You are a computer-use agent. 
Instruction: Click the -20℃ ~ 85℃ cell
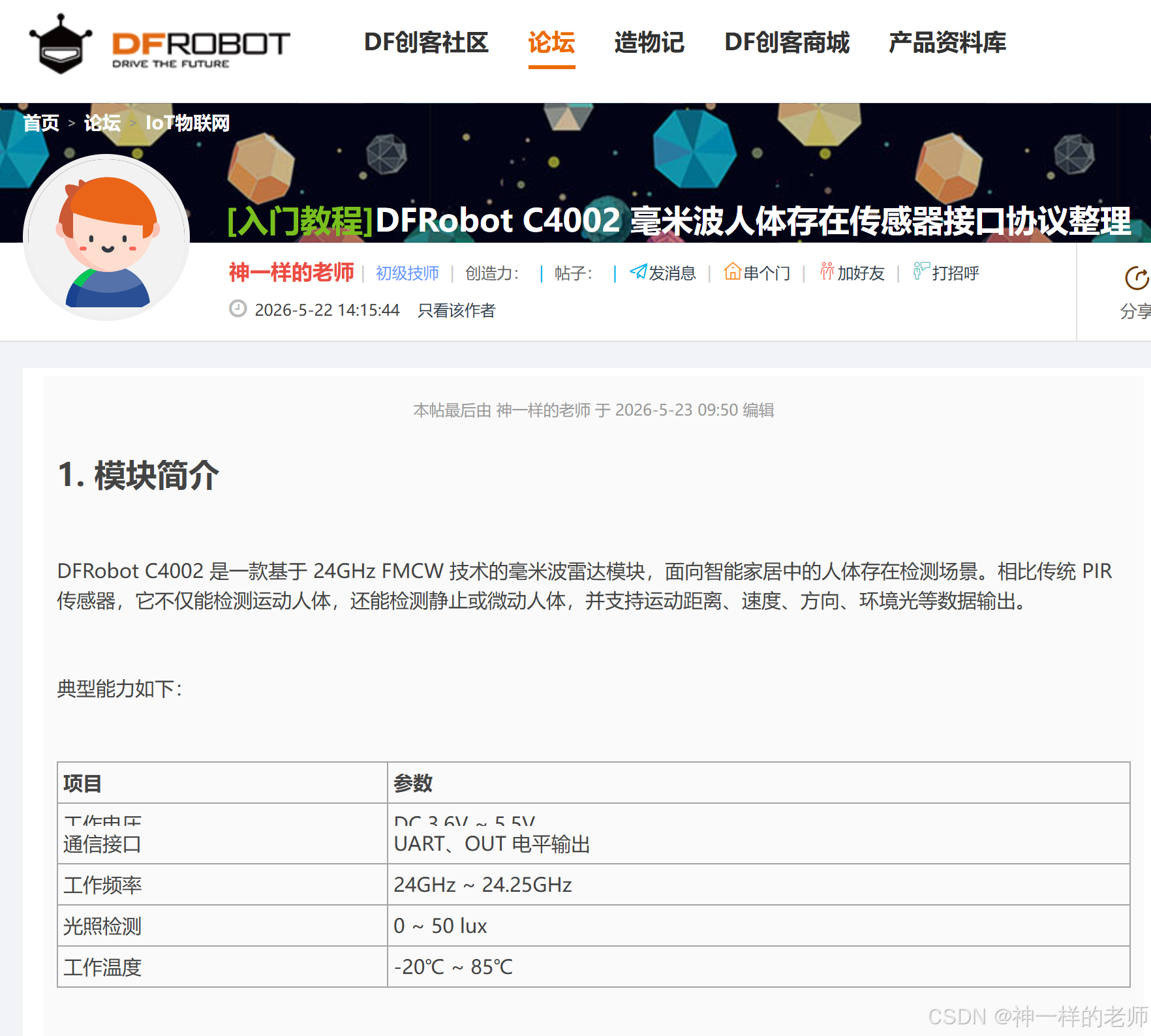(x=759, y=967)
